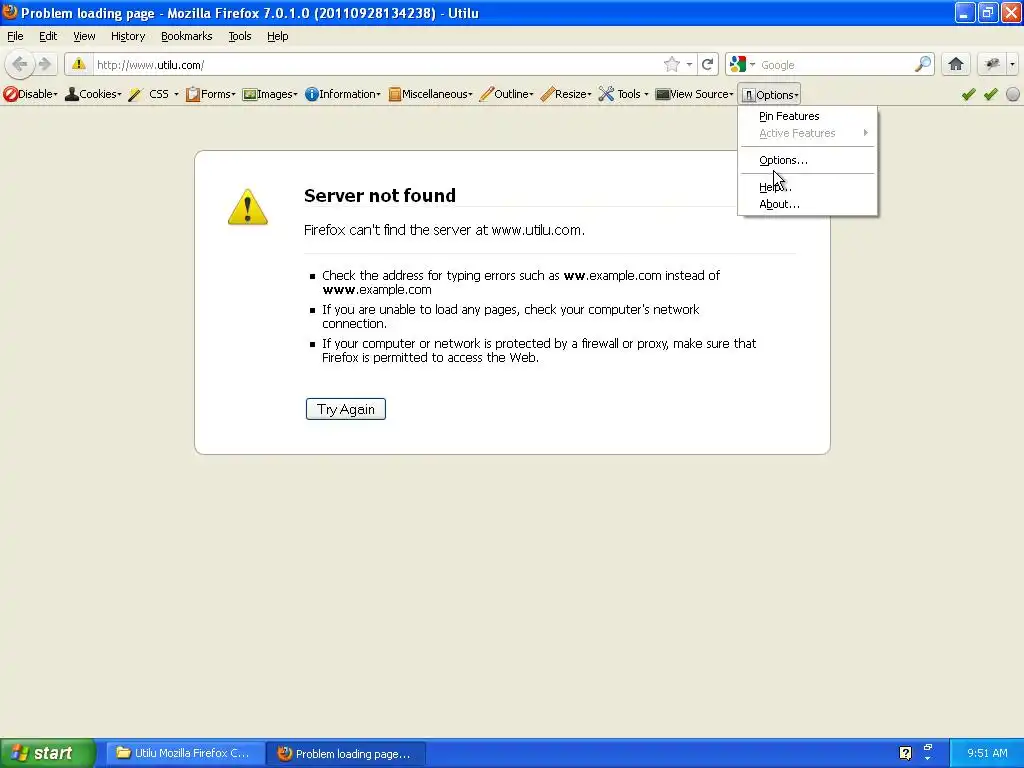Open the Help menu in menu bar
The image size is (1024, 768).
tap(278, 36)
